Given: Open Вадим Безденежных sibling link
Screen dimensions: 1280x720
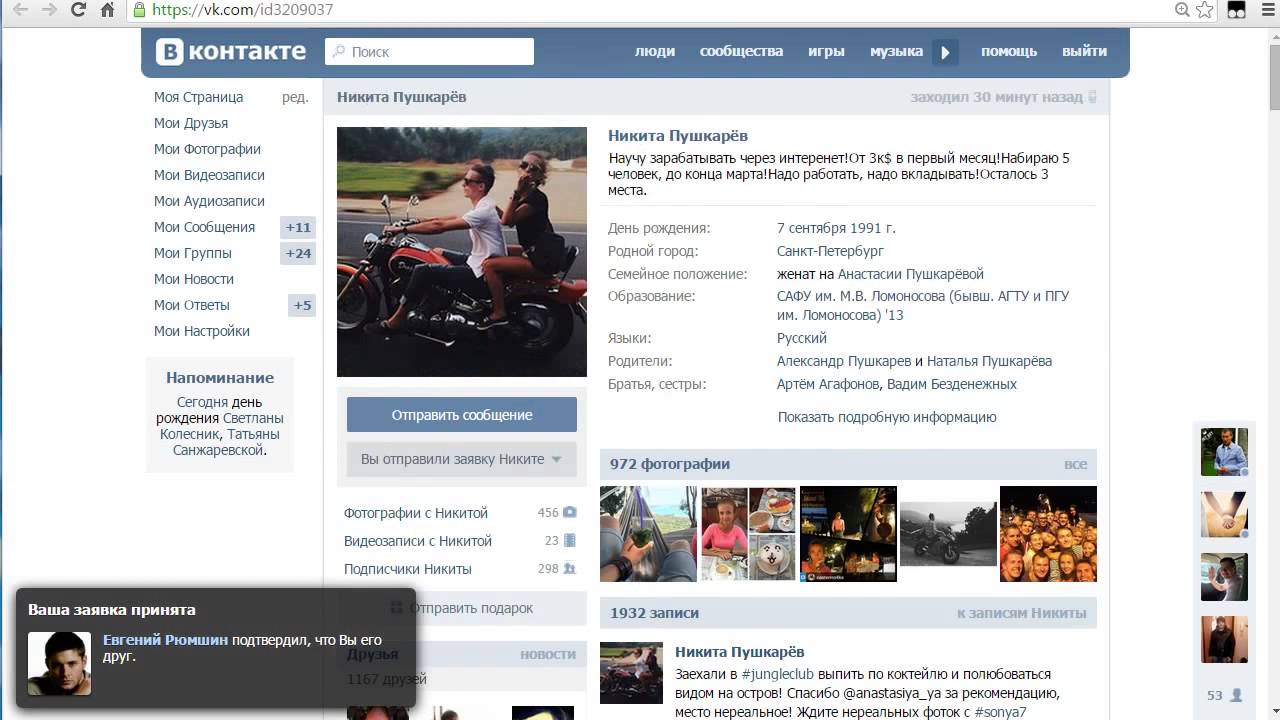Looking at the screenshot, I should pos(951,384).
